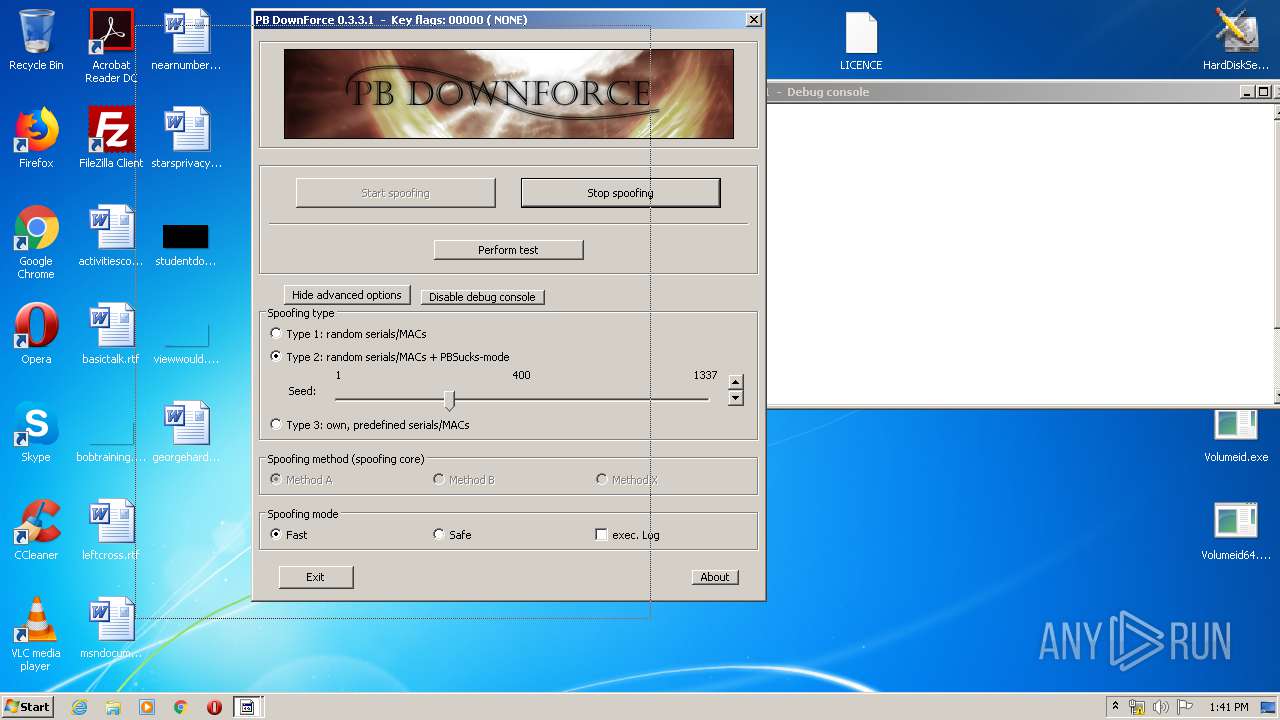Select the starsprivacy document icon
Image resolution: width=1280 pixels, height=720 pixels.
click(x=186, y=138)
